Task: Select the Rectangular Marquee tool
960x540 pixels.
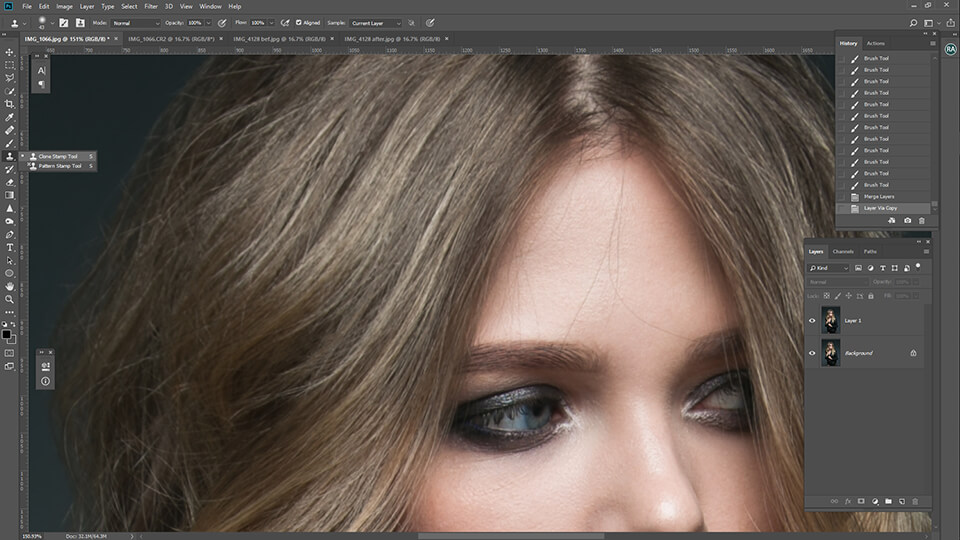Action: point(9,65)
